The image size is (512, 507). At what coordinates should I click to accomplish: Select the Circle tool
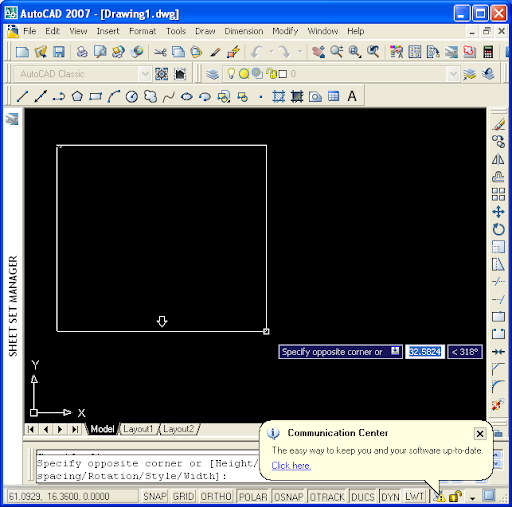[x=132, y=97]
